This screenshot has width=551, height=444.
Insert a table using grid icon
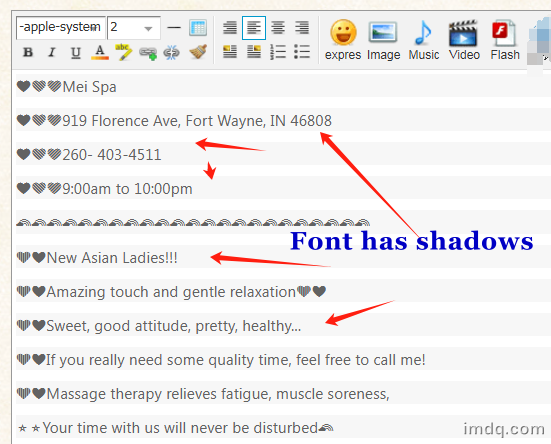198,28
